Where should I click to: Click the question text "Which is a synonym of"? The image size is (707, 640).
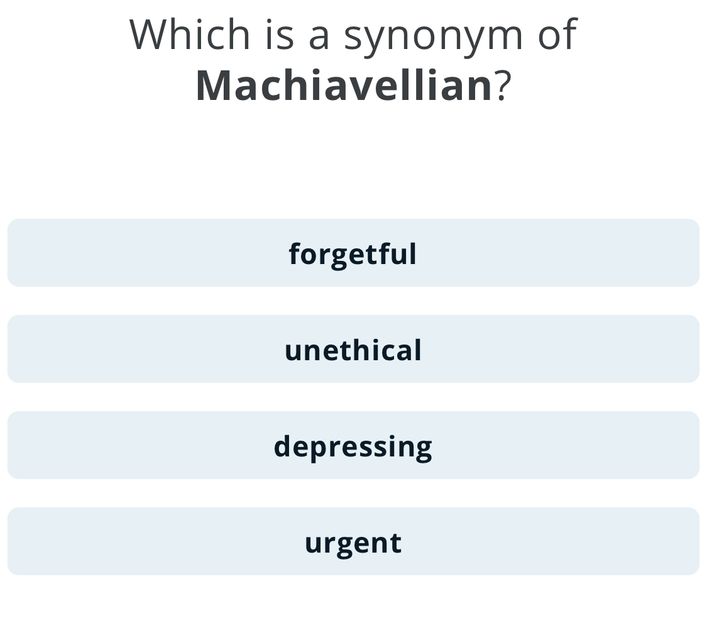353,35
